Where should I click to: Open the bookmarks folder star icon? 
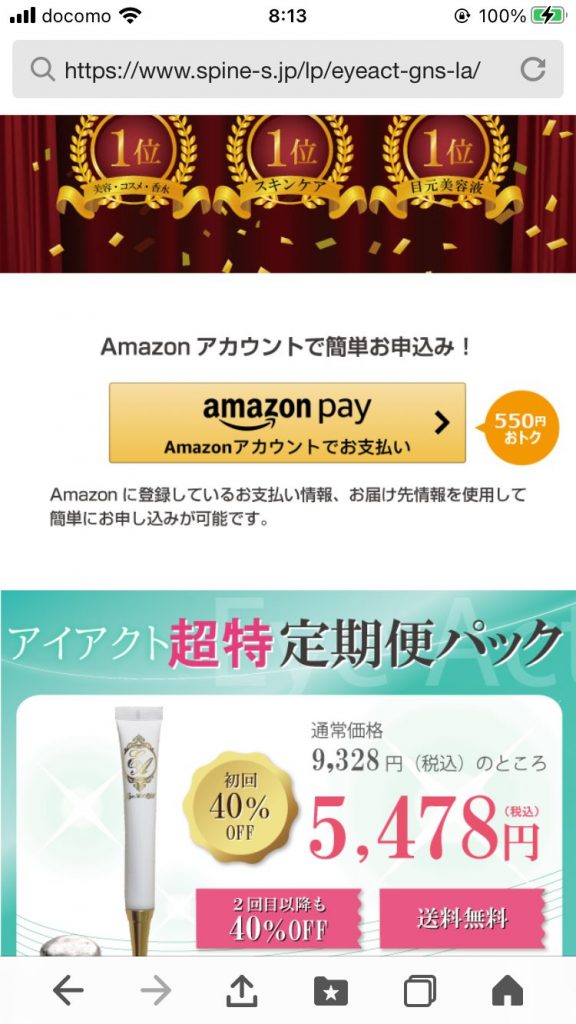tap(330, 991)
